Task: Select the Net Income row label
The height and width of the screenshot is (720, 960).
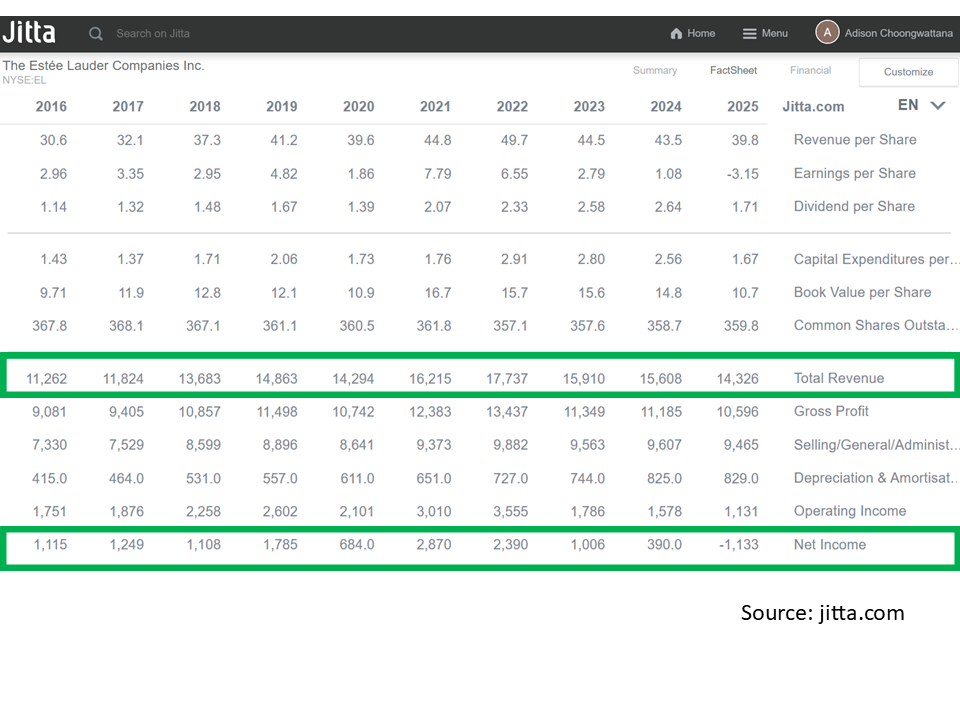Action: (x=829, y=545)
